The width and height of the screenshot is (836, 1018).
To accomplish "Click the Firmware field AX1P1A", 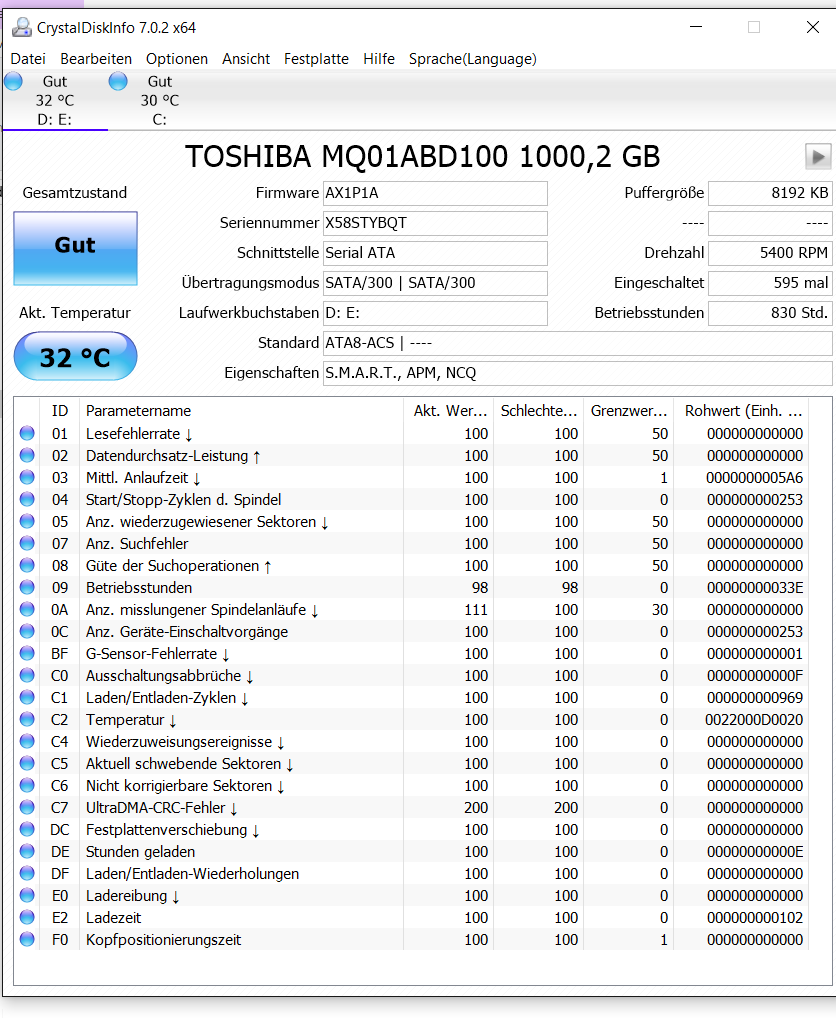I will [436, 193].
